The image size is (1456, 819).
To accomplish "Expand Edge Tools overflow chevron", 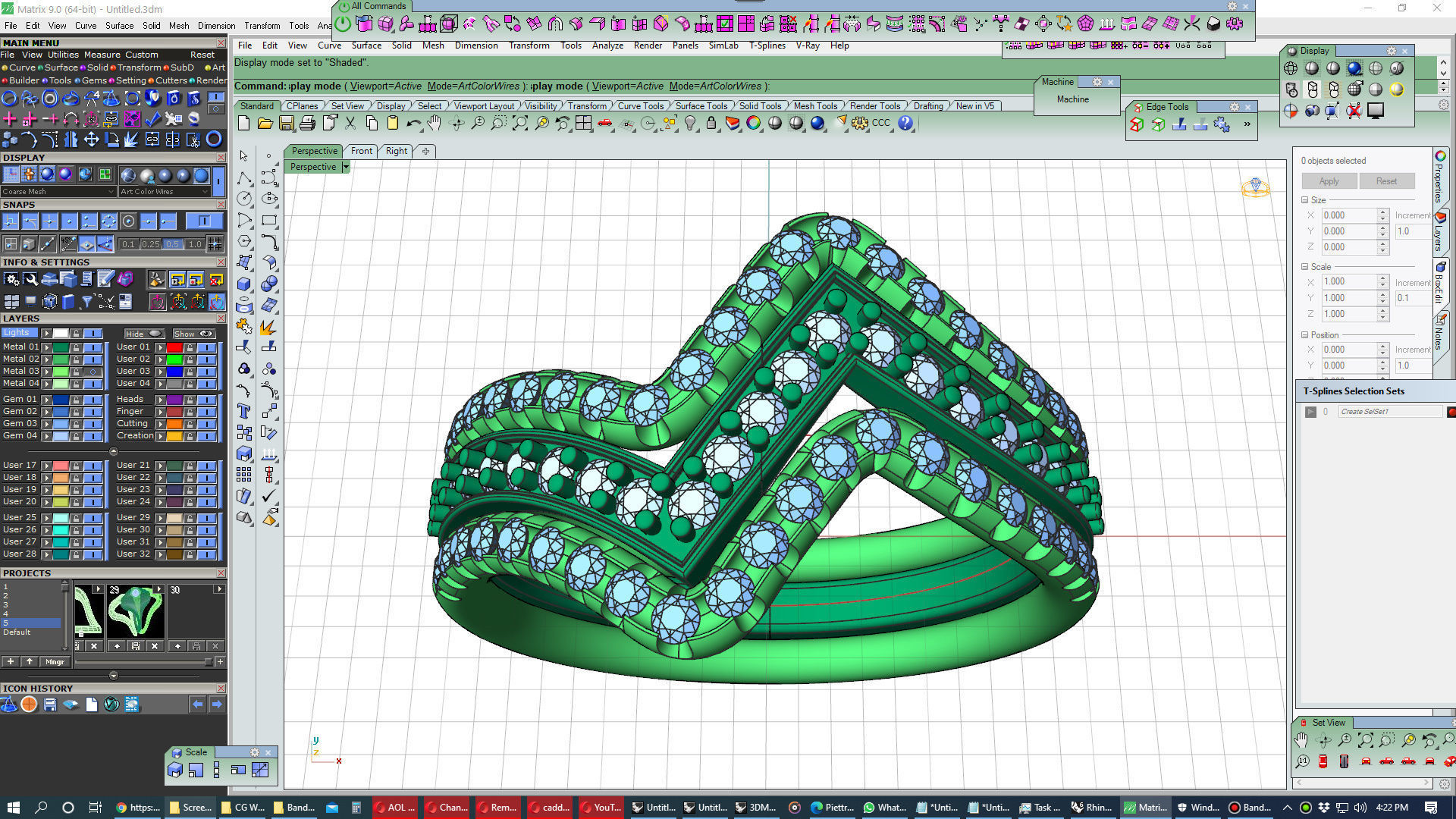I will 1247,124.
